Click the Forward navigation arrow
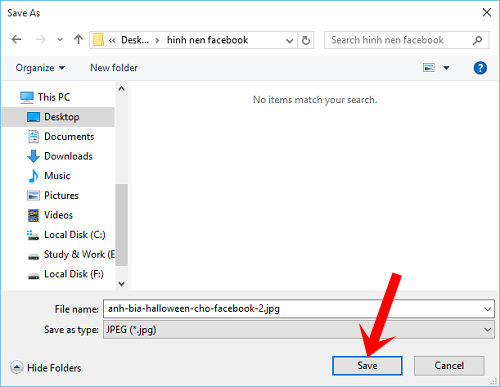Viewport: 500px width, 387px height. click(40, 40)
